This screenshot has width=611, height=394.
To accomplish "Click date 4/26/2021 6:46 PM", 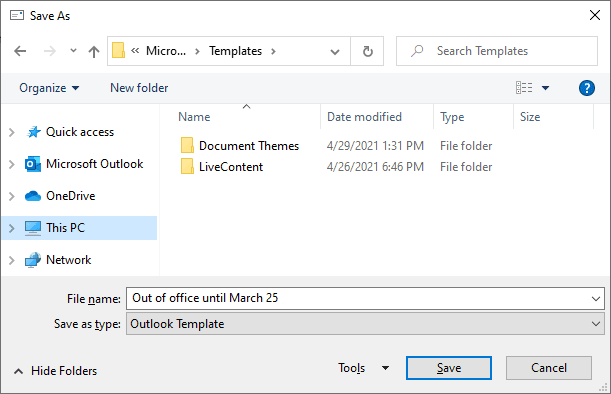I will (375, 167).
